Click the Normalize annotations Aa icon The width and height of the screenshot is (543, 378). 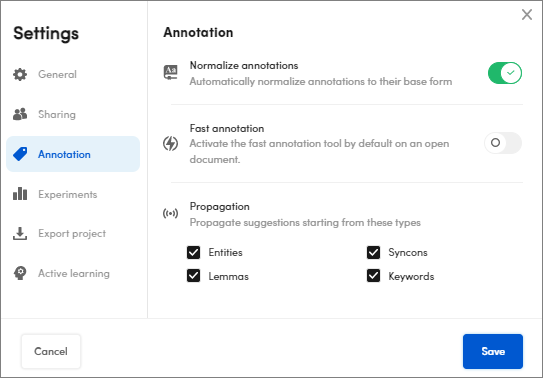tap(170, 73)
